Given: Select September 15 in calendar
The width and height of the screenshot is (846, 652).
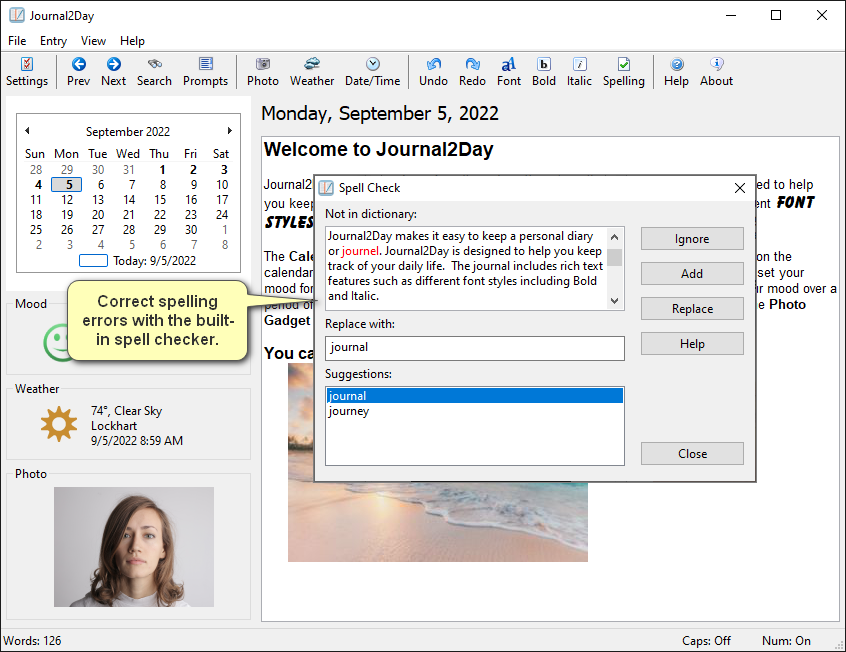Looking at the screenshot, I should [x=160, y=200].
